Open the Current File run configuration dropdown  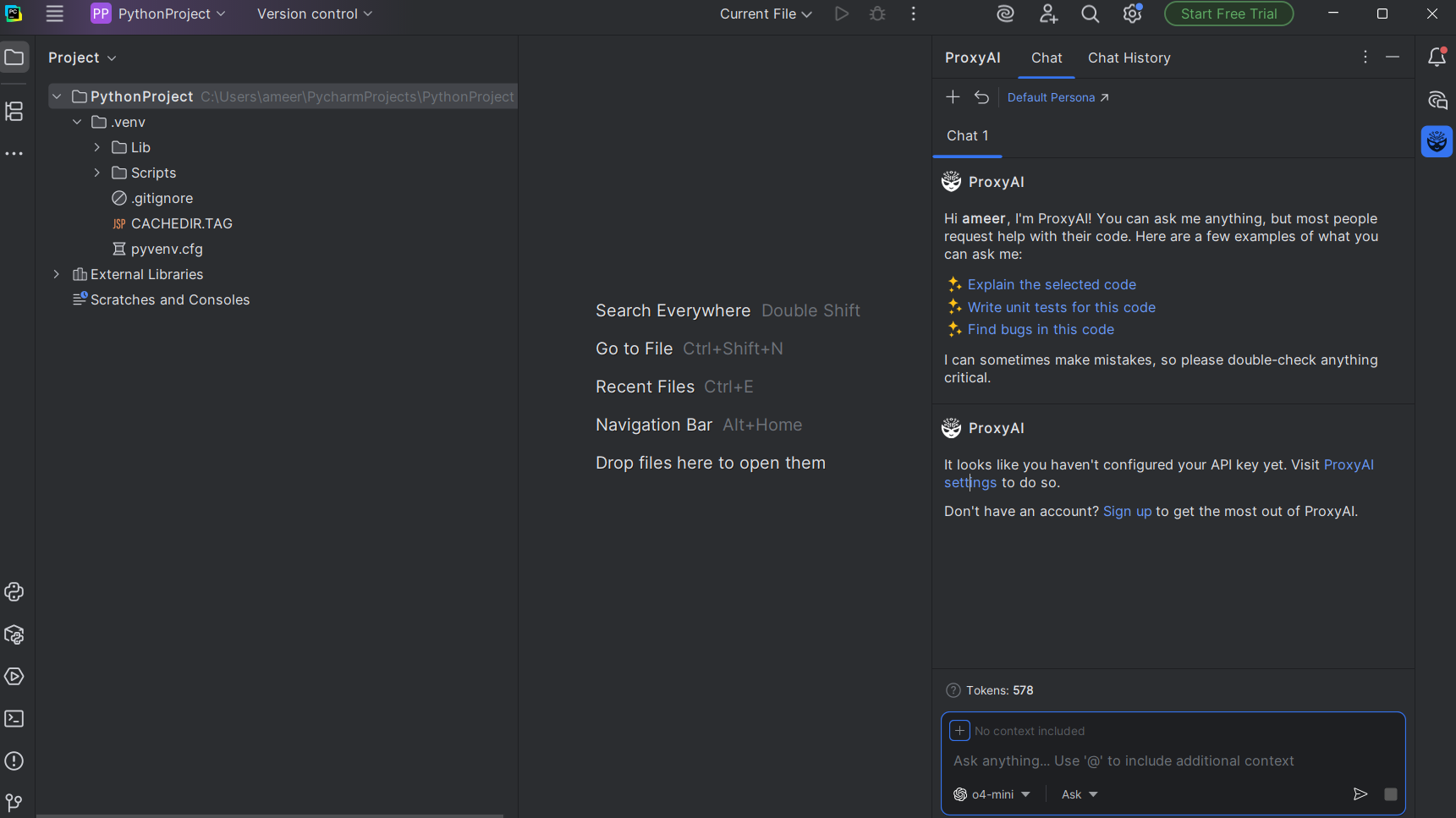(x=766, y=14)
